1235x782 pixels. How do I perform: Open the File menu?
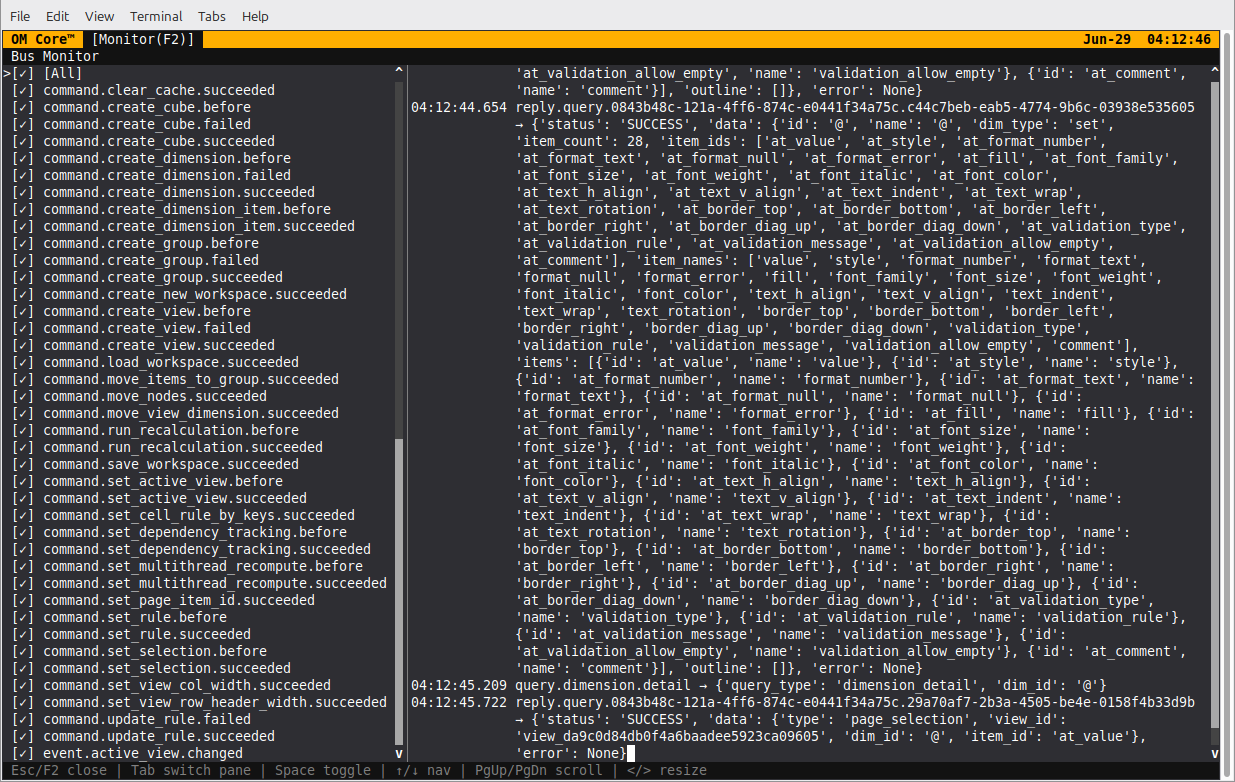click(20, 16)
